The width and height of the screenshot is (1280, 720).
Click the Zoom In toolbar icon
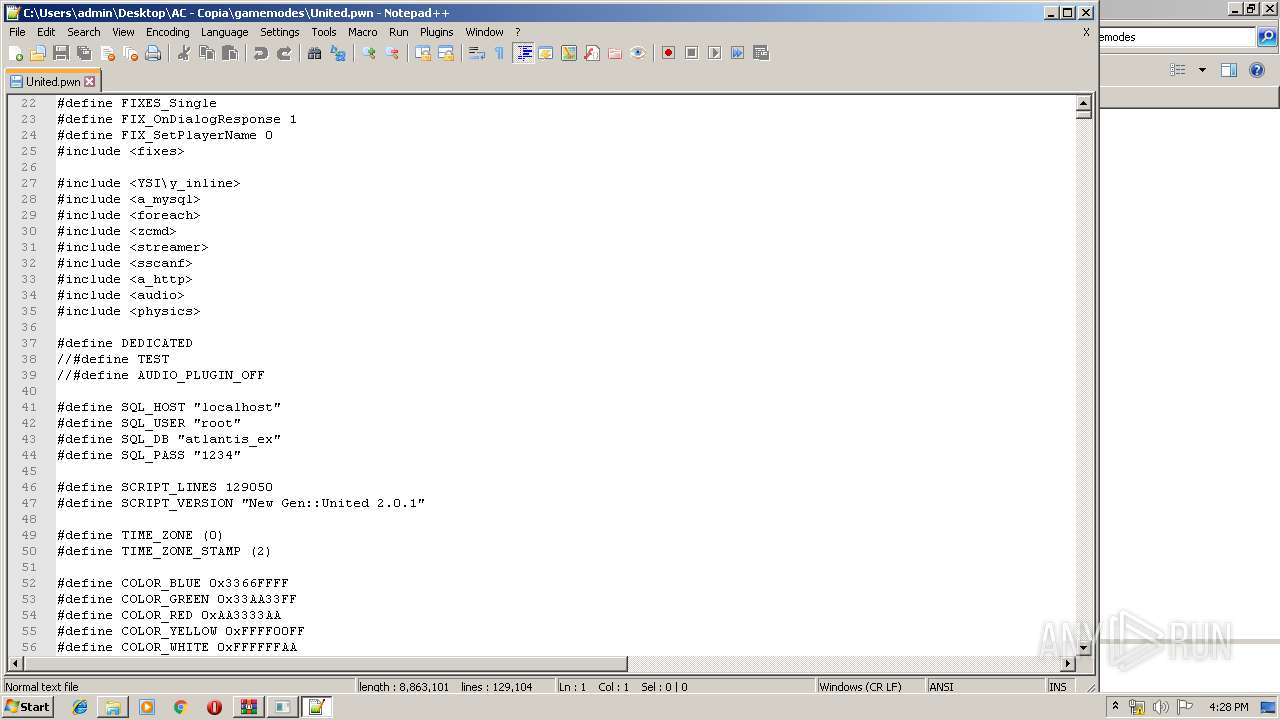click(x=369, y=53)
